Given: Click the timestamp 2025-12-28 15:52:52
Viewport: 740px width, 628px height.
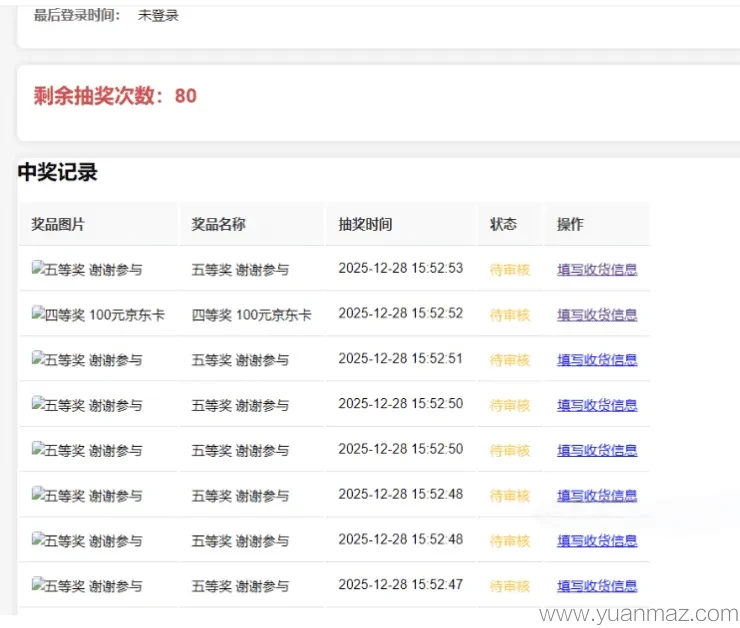Looking at the screenshot, I should [401, 313].
